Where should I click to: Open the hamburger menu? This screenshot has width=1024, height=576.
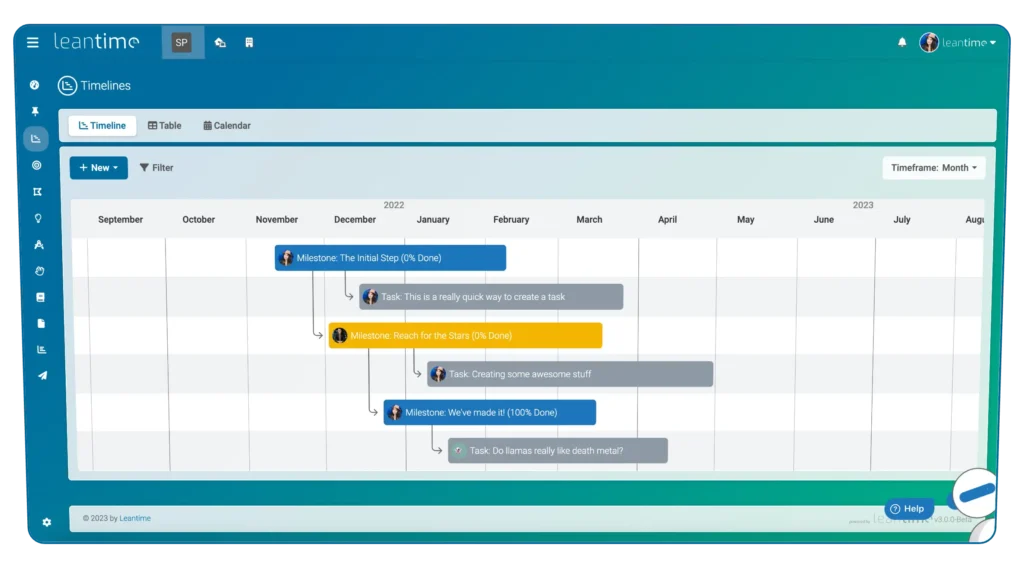[33, 42]
